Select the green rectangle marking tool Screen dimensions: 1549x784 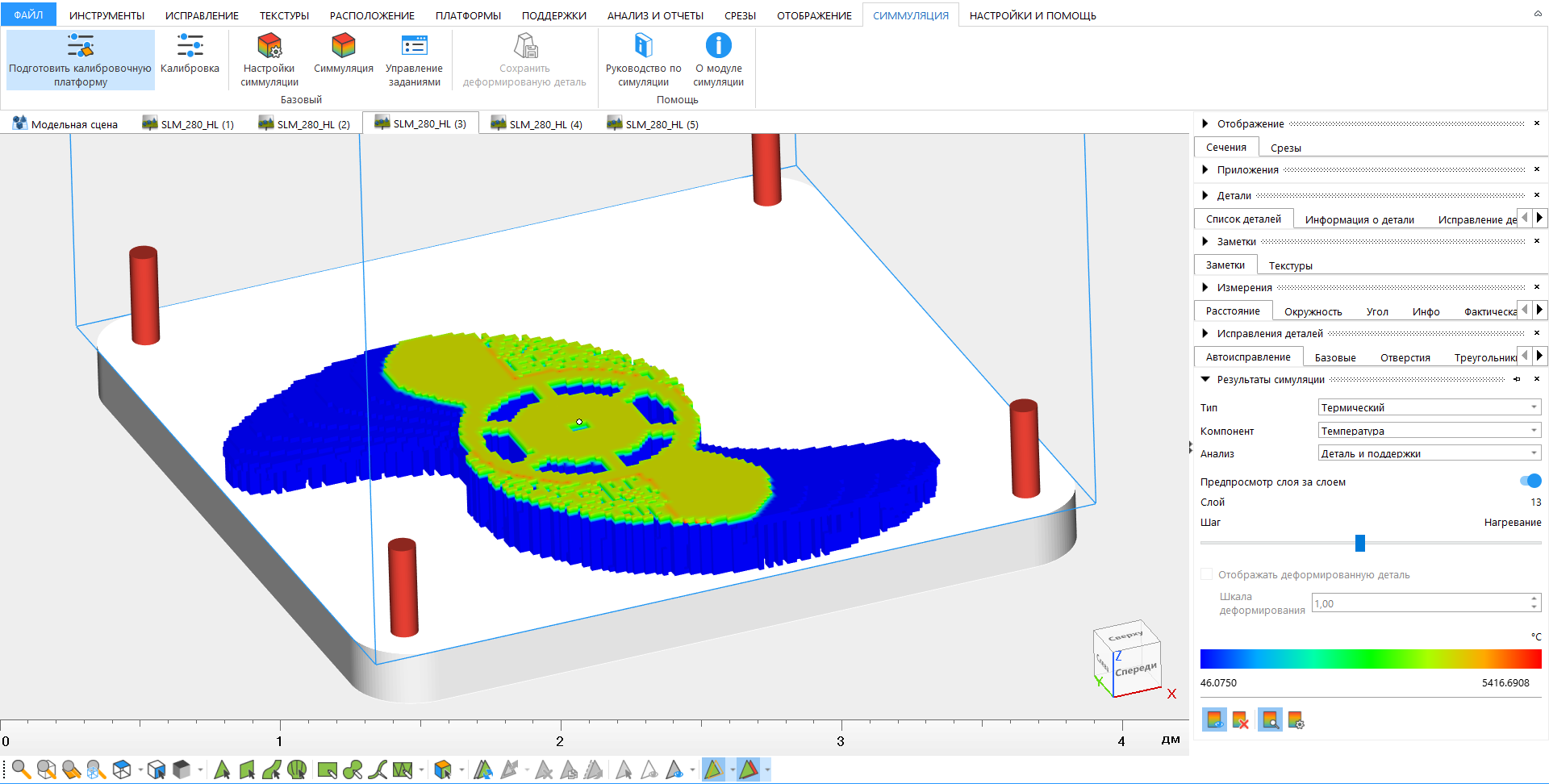point(327,769)
